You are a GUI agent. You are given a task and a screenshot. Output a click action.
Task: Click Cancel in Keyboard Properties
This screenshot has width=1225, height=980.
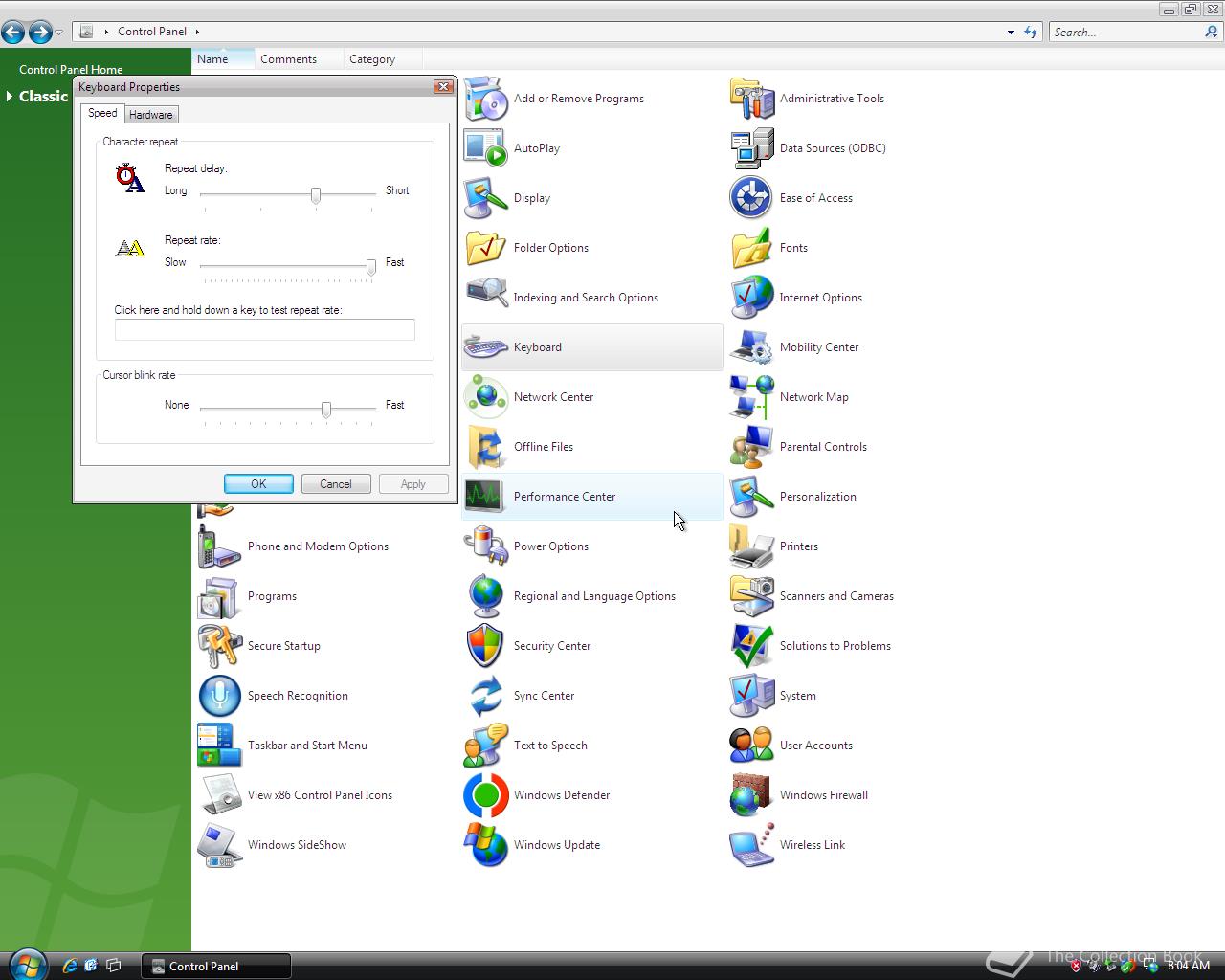[336, 484]
